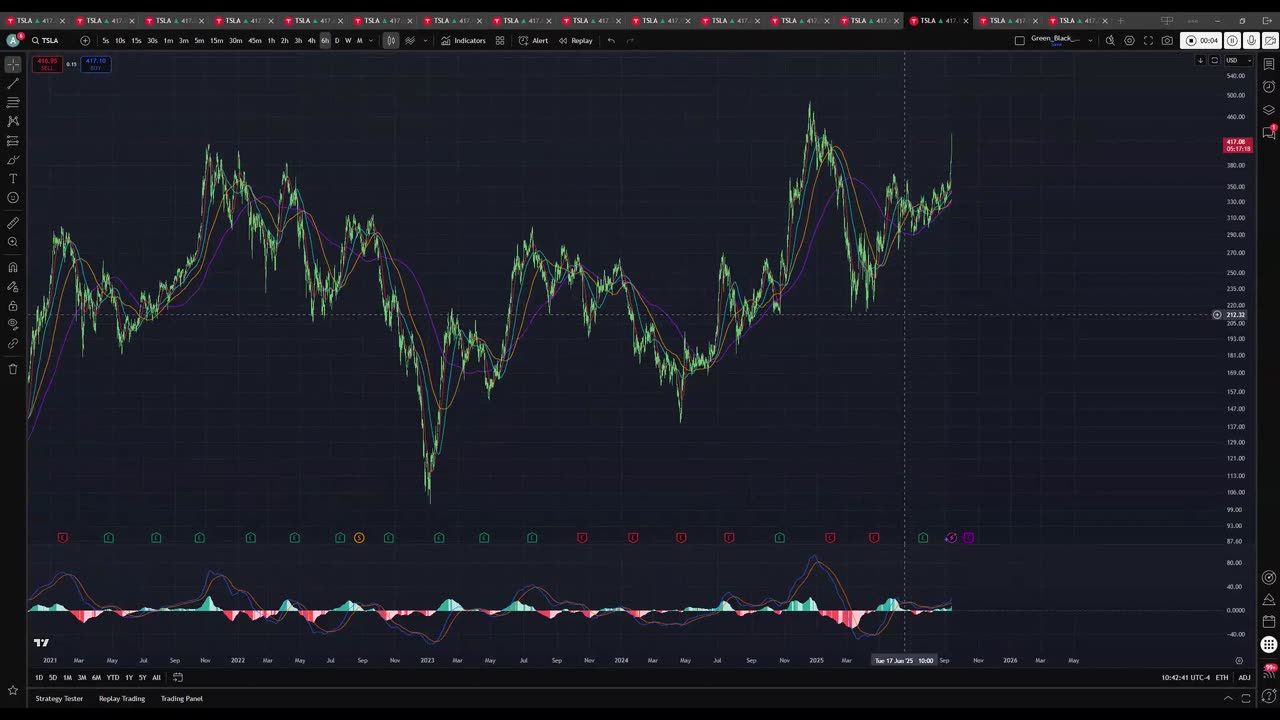Open the Strategy Tester tab
This screenshot has width=1280, height=720.
(59, 698)
